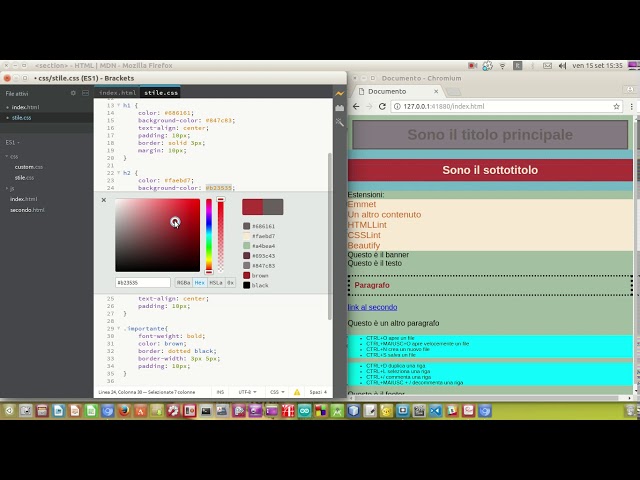This screenshot has width=640, height=480.
Task: Click the Live Preview lightning icon in Brackets
Action: [x=340, y=93]
